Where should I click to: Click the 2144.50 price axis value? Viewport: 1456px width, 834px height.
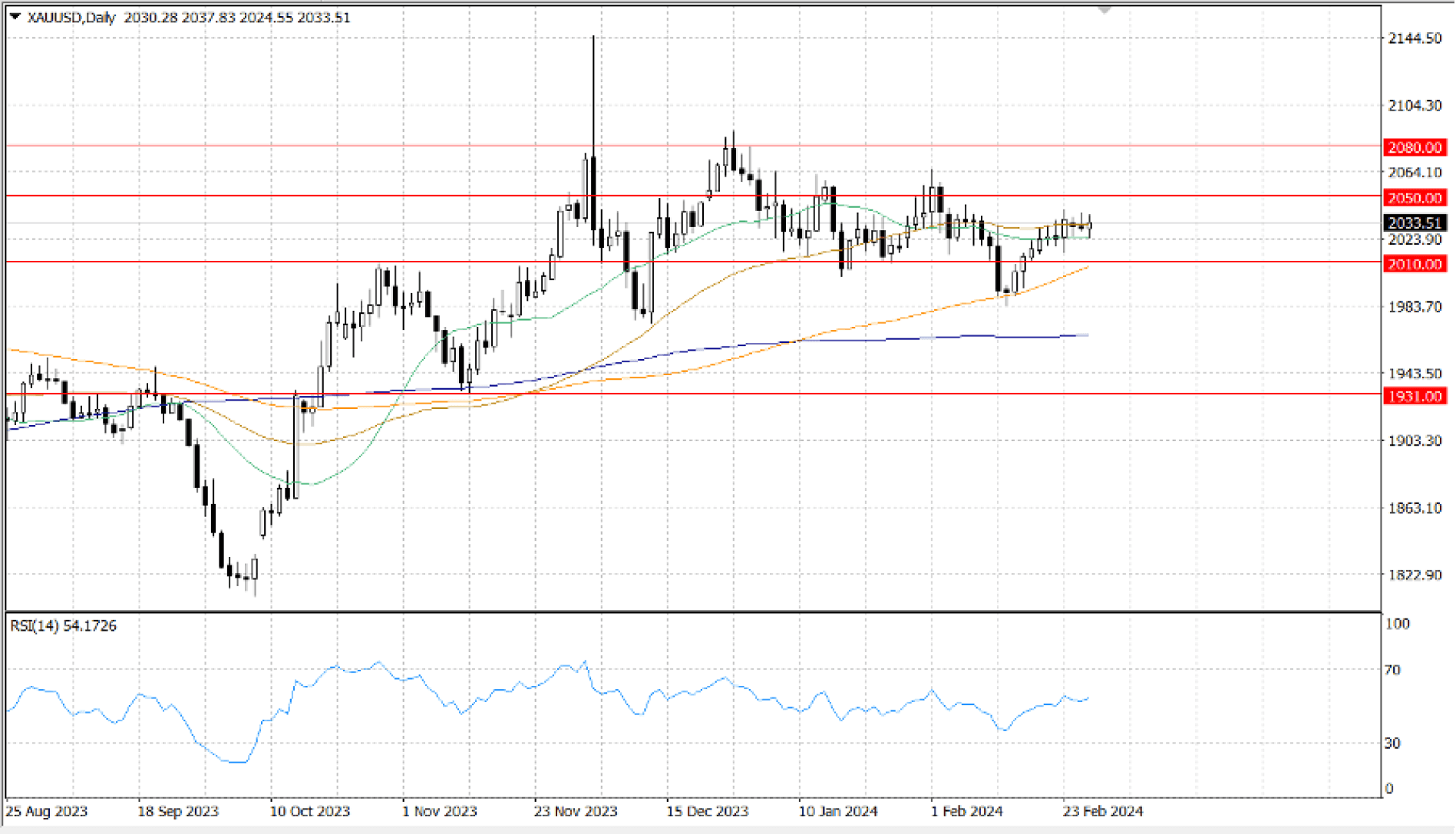[1415, 38]
